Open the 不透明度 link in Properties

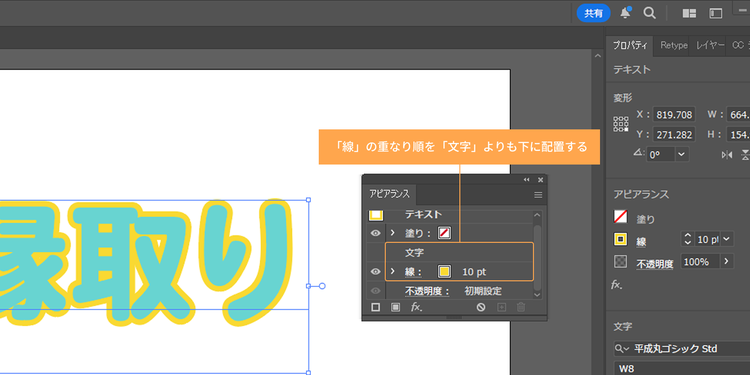(655, 264)
